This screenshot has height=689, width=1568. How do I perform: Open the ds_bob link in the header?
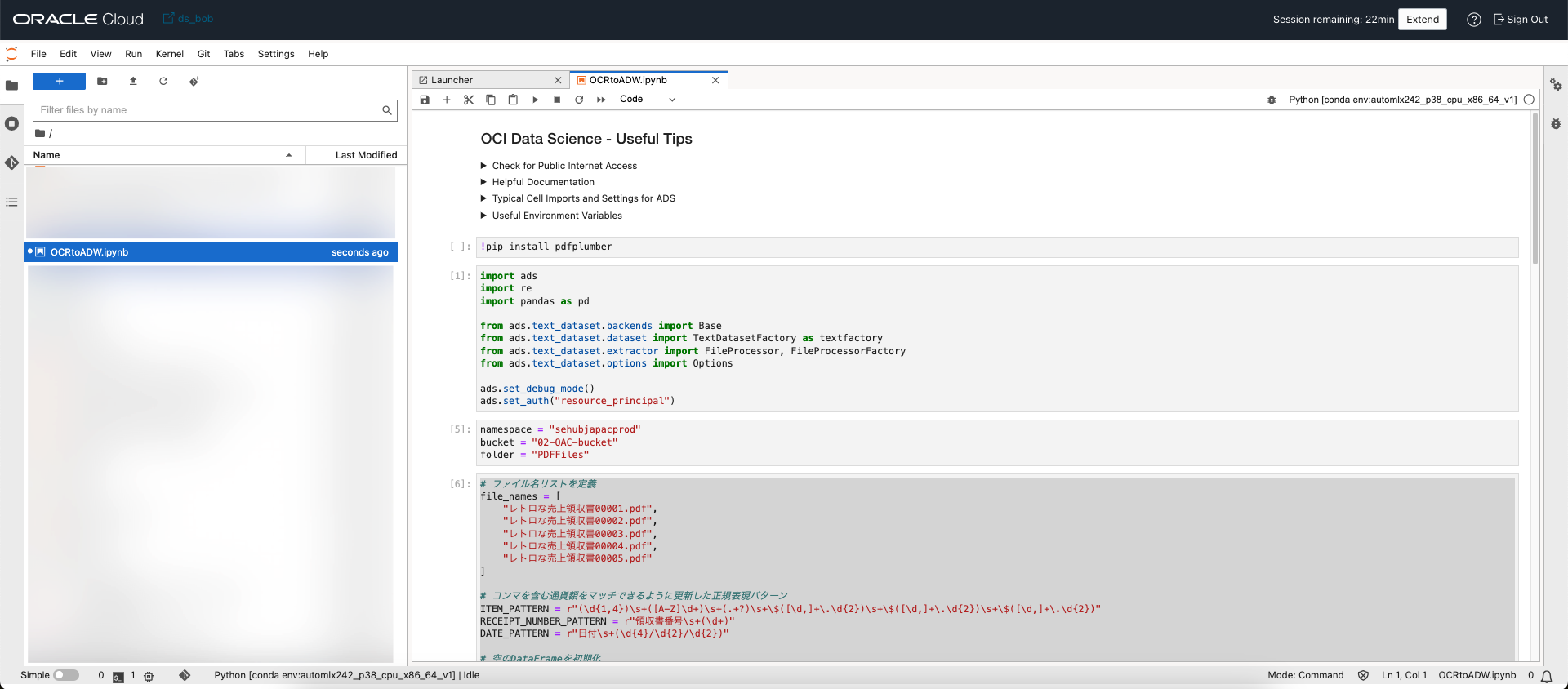[x=189, y=18]
